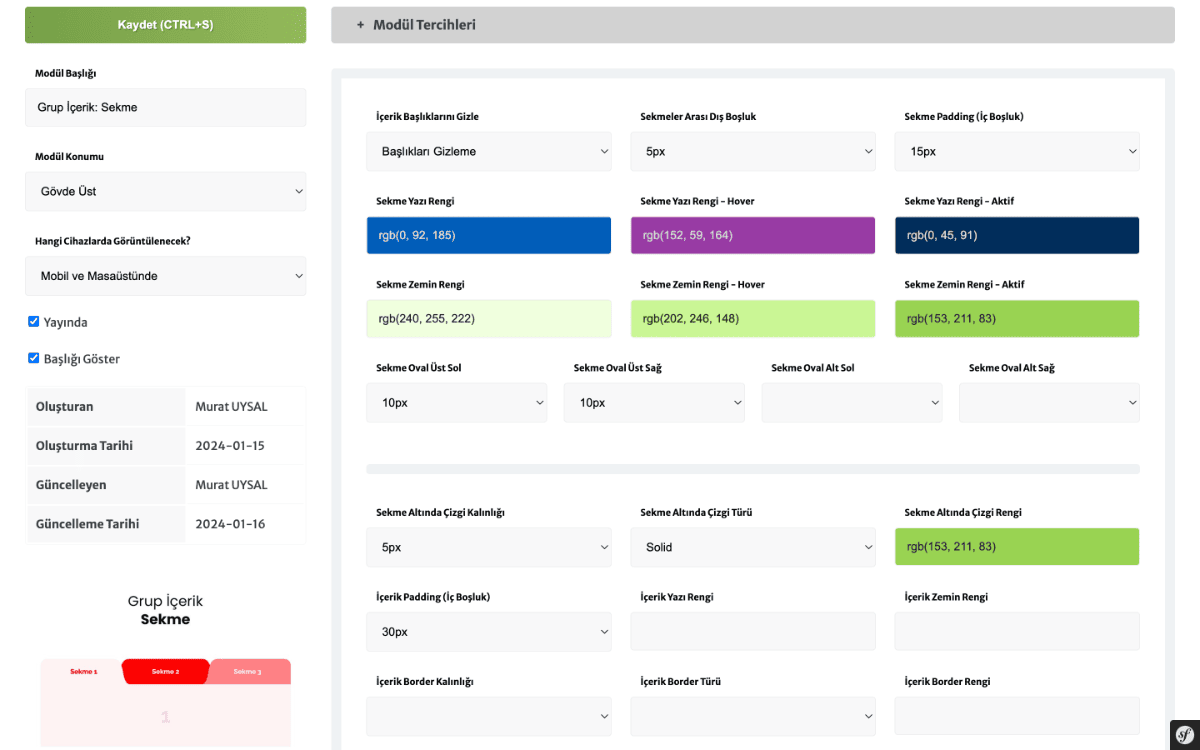The height and width of the screenshot is (750, 1200).
Task: Click the Sekme Yazı Rengi blue swatch
Action: [x=489, y=235]
